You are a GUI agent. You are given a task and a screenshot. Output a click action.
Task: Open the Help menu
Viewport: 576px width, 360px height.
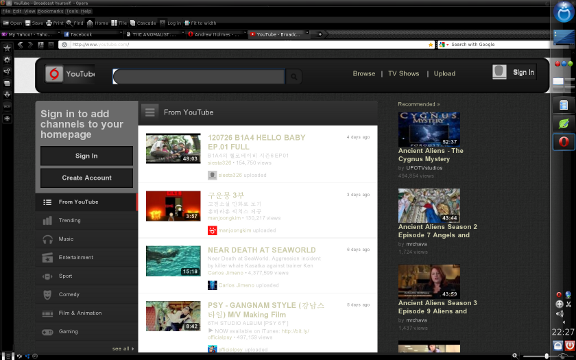pyautogui.click(x=86, y=11)
